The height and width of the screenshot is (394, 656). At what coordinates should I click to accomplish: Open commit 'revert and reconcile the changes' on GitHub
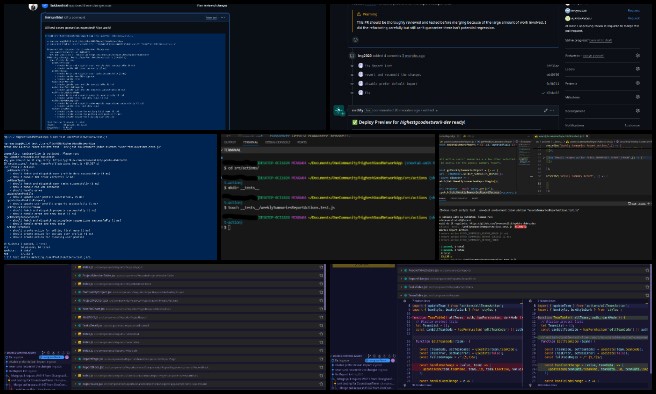(x=392, y=75)
